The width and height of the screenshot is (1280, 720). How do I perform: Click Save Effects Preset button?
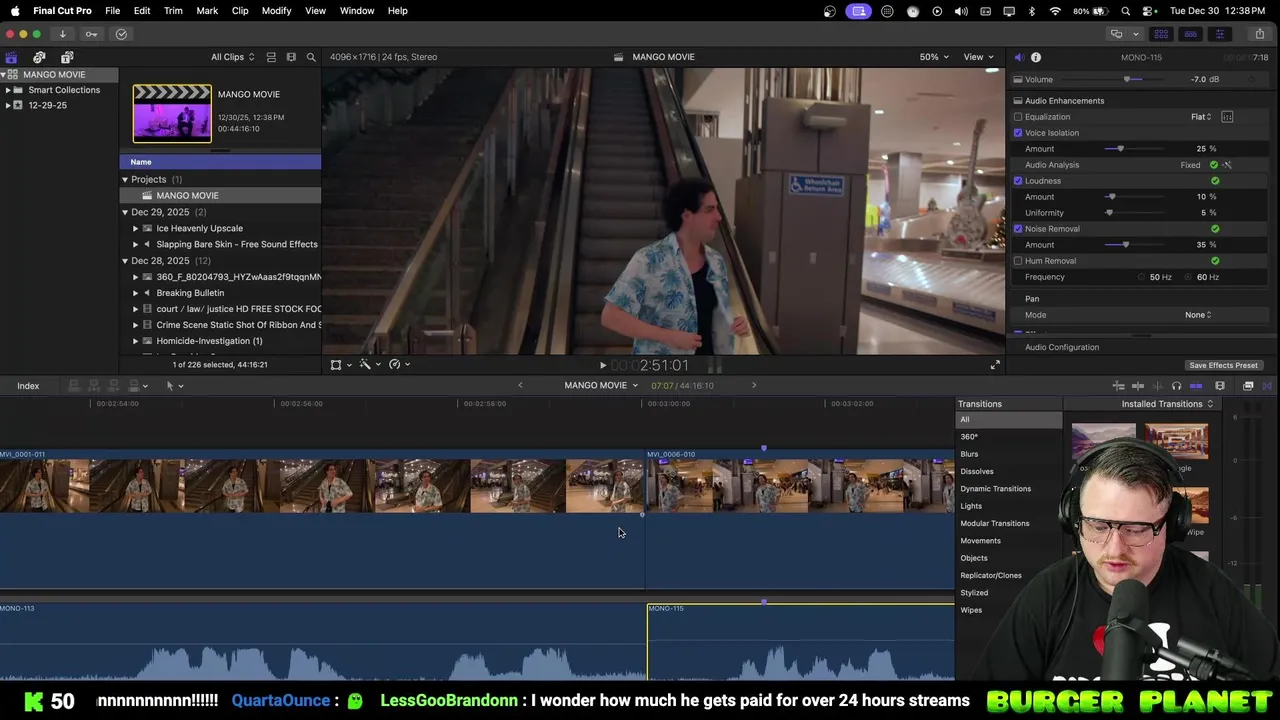tap(1223, 366)
